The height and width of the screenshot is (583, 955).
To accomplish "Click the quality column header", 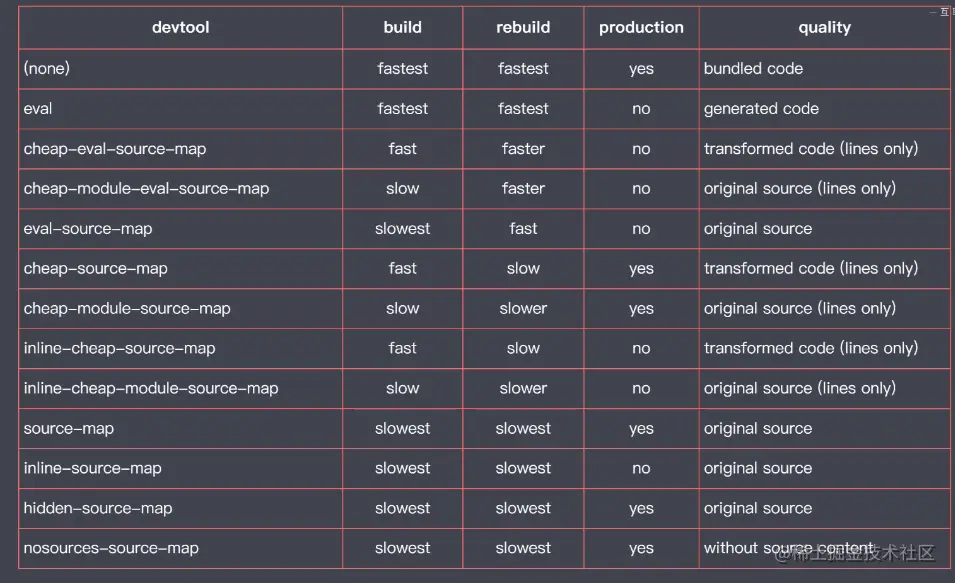I will (825, 27).
